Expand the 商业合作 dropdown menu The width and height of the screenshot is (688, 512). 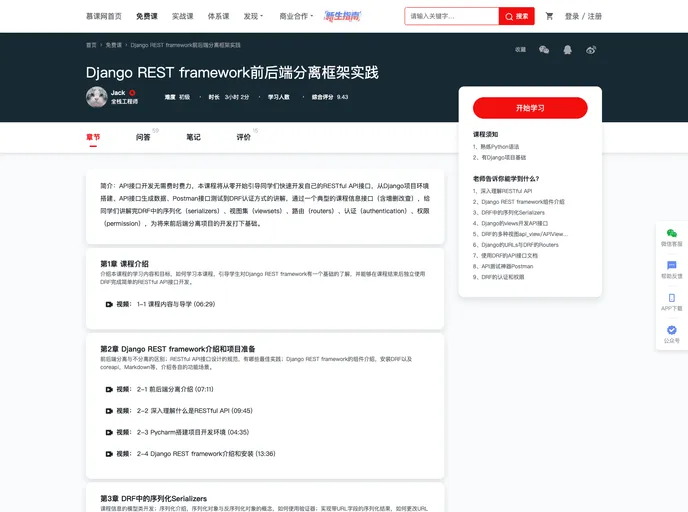[296, 16]
